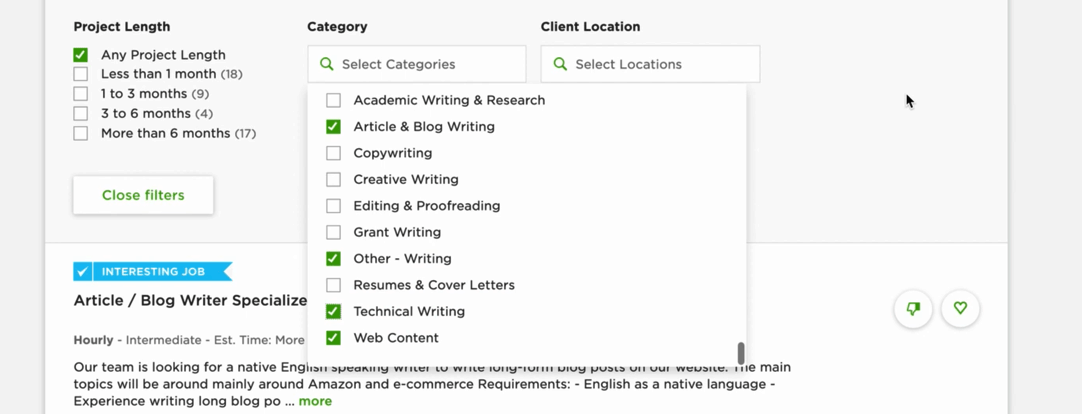The image size is (1082, 414).
Task: Check Academic Writing & Research category
Action: 334,100
